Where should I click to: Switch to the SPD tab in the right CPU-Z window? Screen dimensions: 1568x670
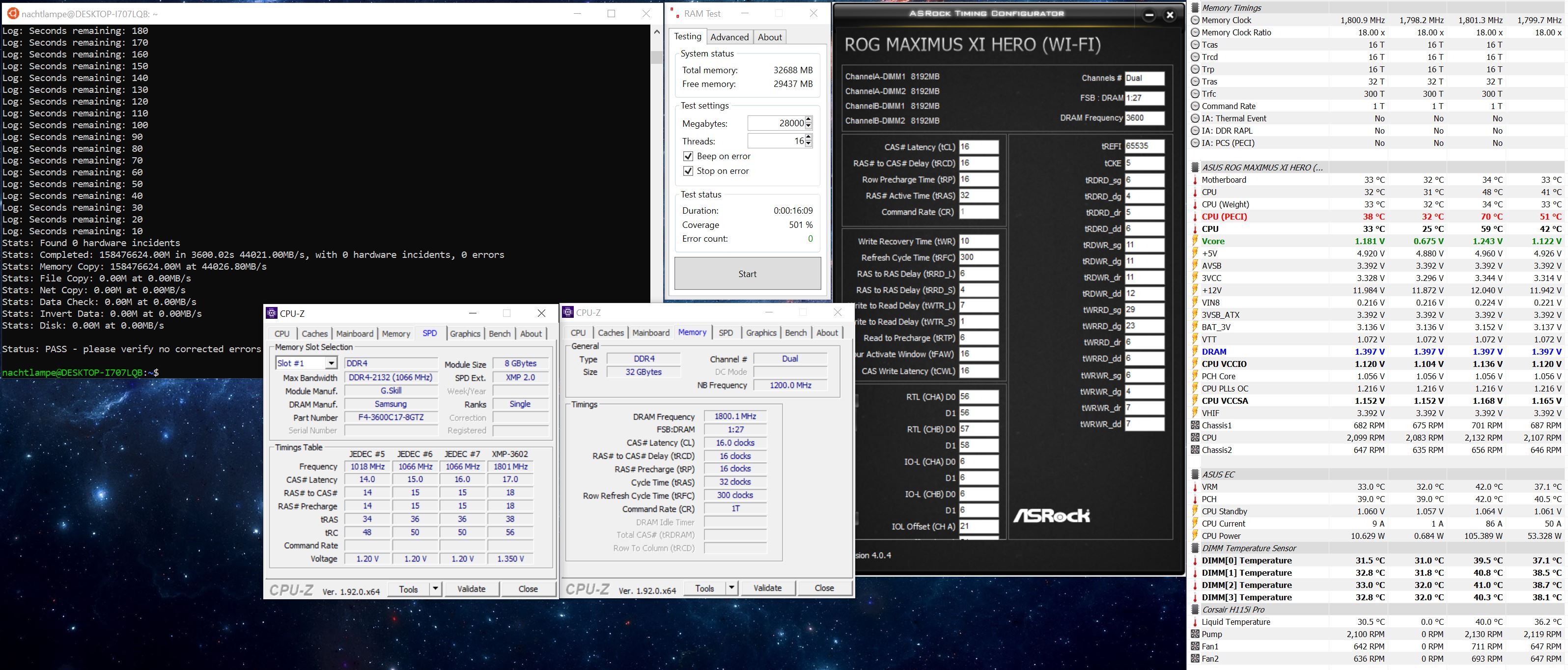(726, 332)
